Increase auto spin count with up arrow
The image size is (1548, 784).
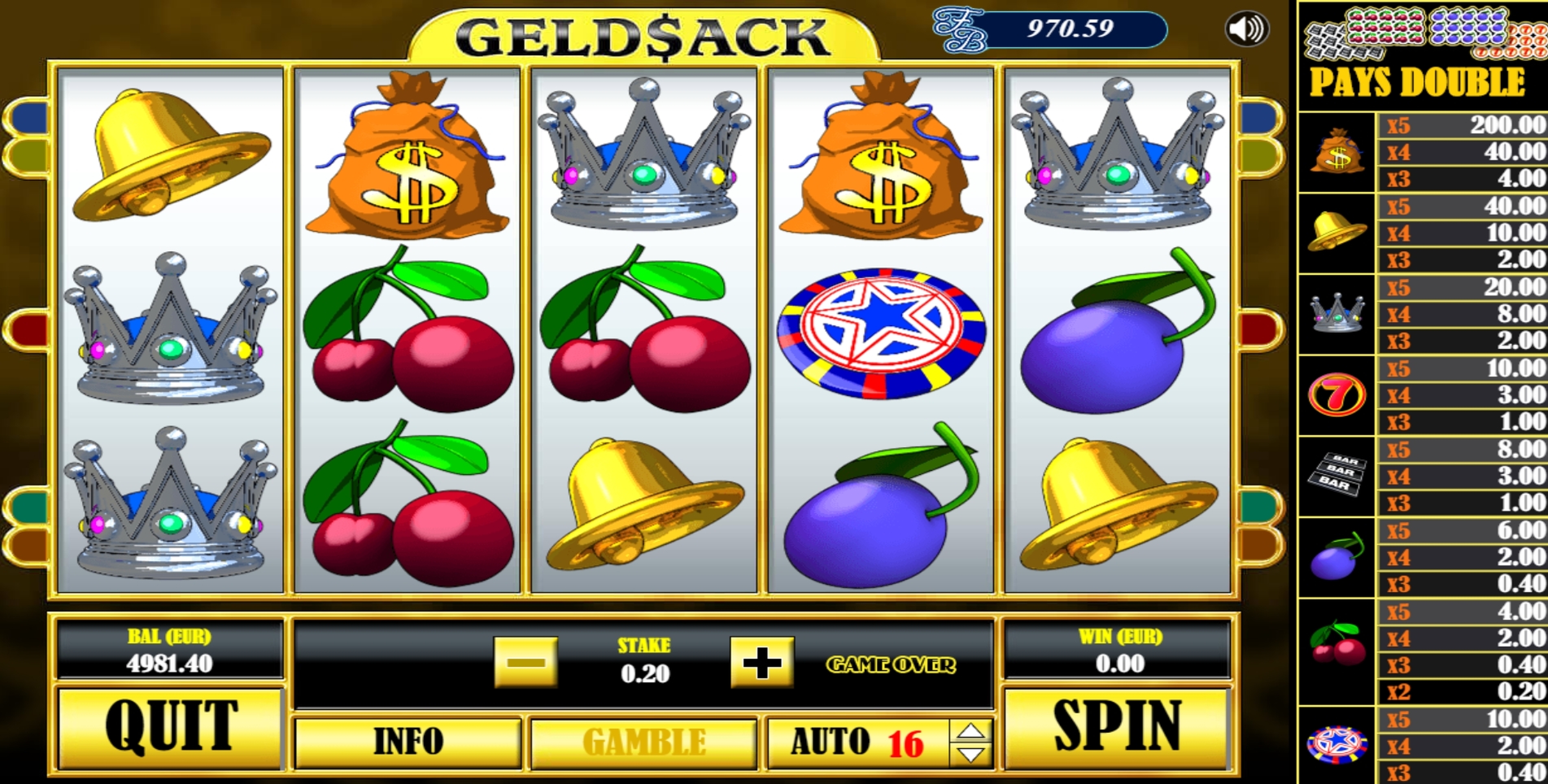[971, 731]
